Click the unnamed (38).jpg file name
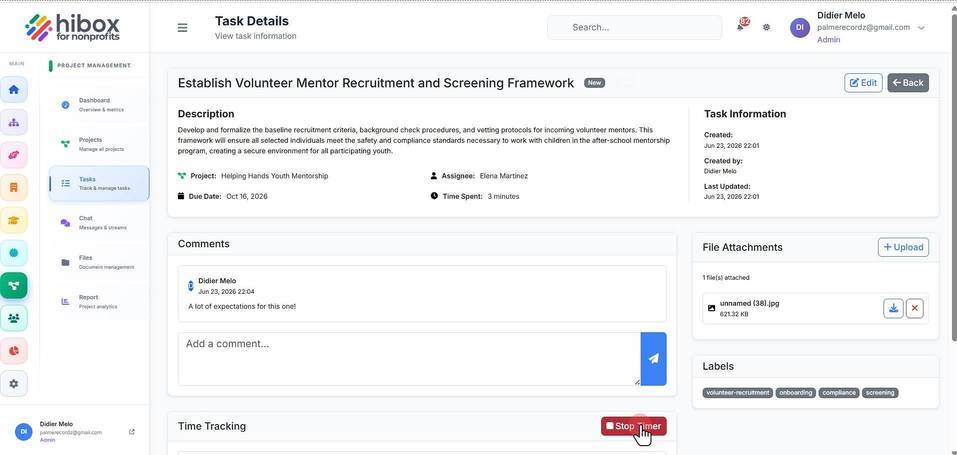Screen dimensions: 957x455 click(x=749, y=303)
